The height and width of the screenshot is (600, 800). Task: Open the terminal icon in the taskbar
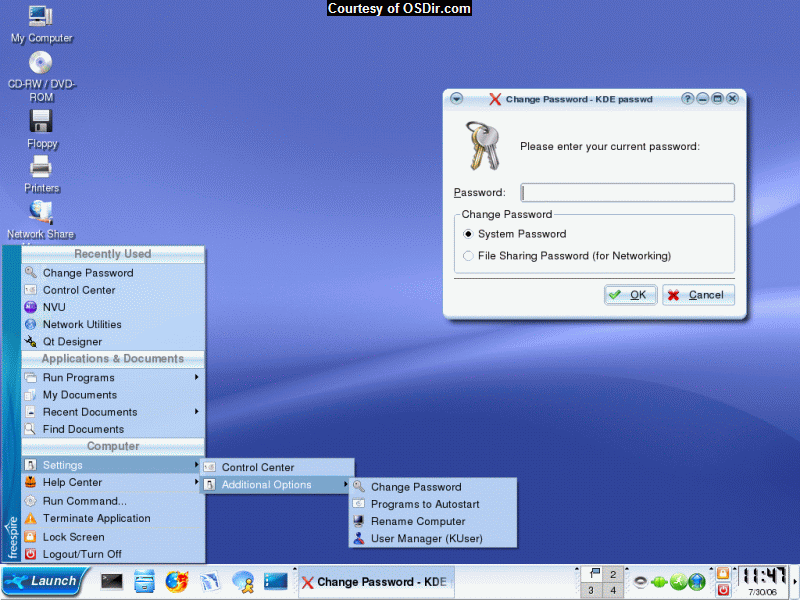coord(111,581)
